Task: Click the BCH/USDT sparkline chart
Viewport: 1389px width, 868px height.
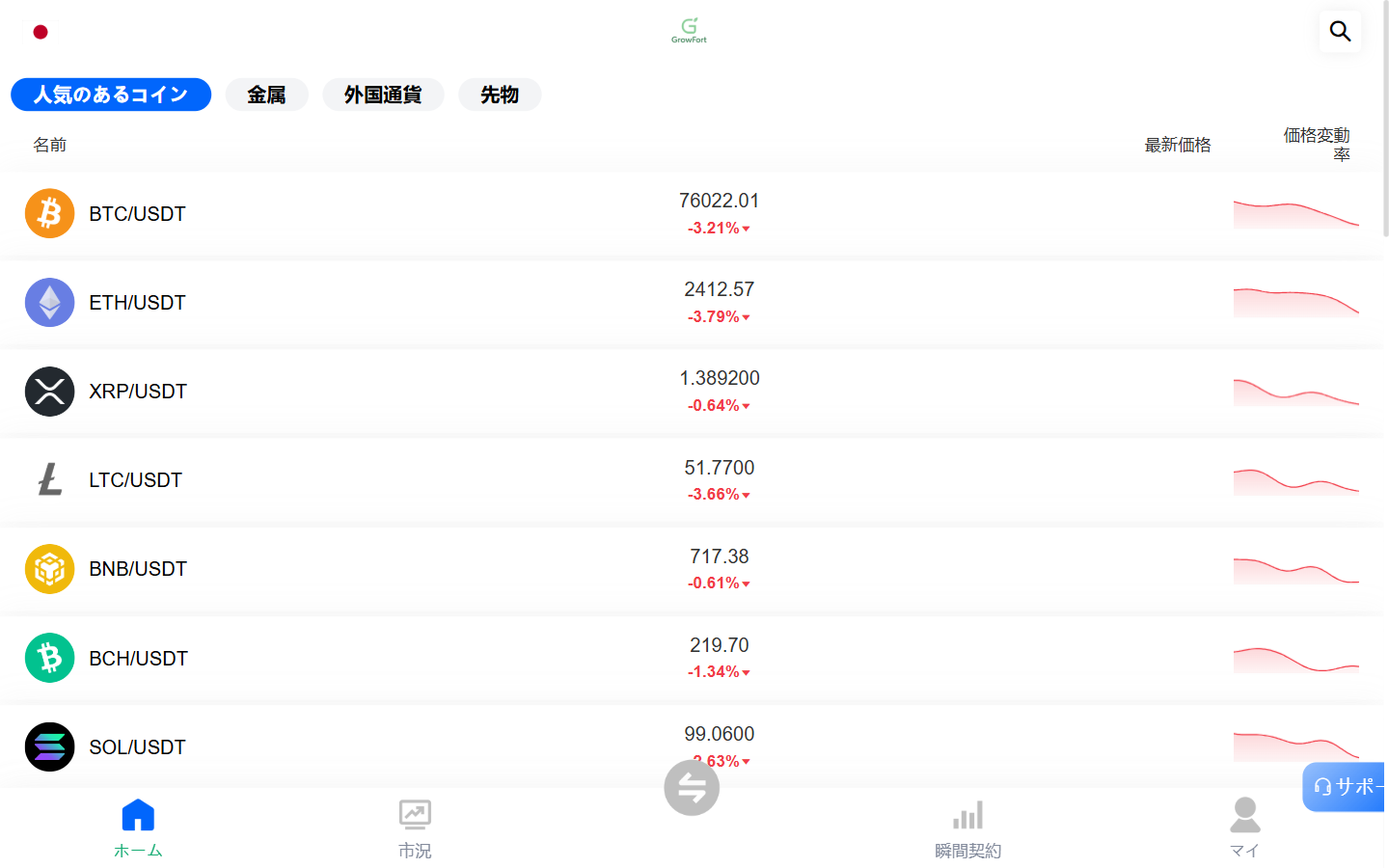Action: 1295,659
